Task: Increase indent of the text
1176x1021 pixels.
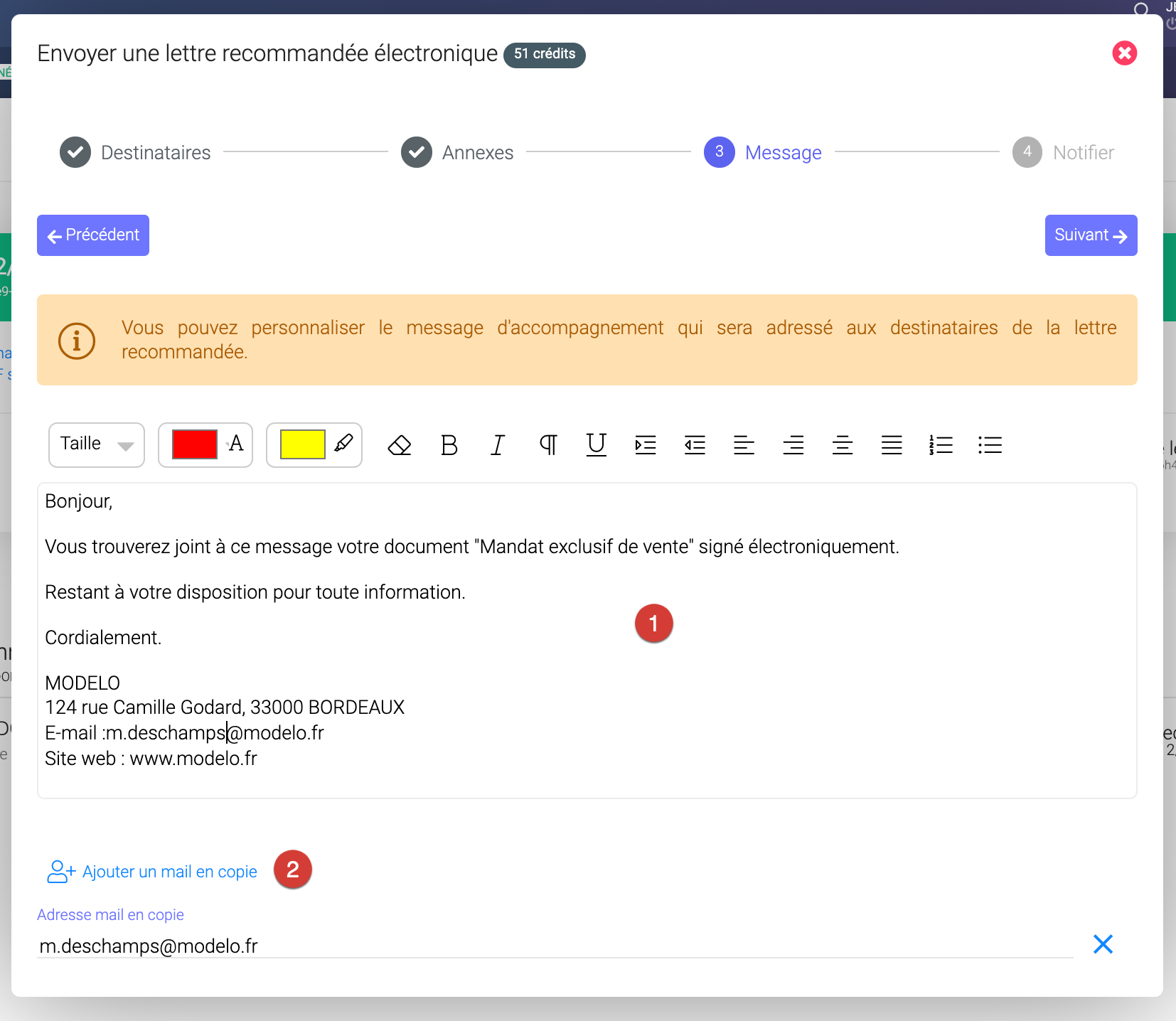Action: 646,445
